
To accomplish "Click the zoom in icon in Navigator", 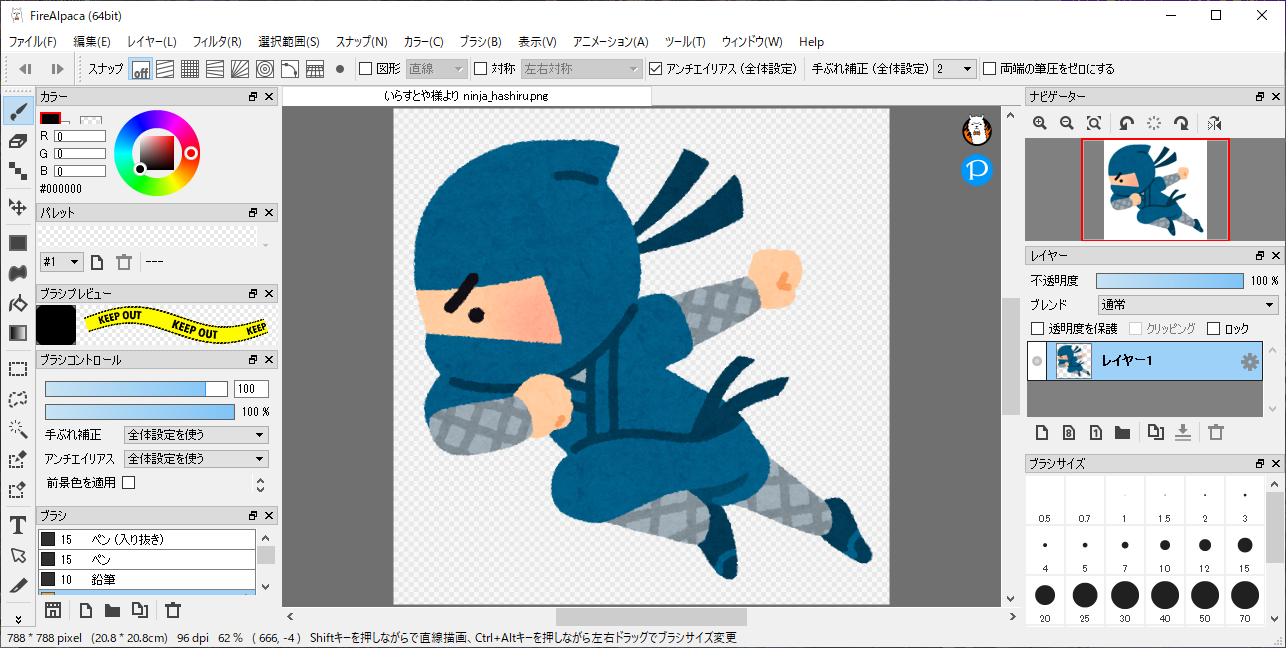I will coord(1040,123).
